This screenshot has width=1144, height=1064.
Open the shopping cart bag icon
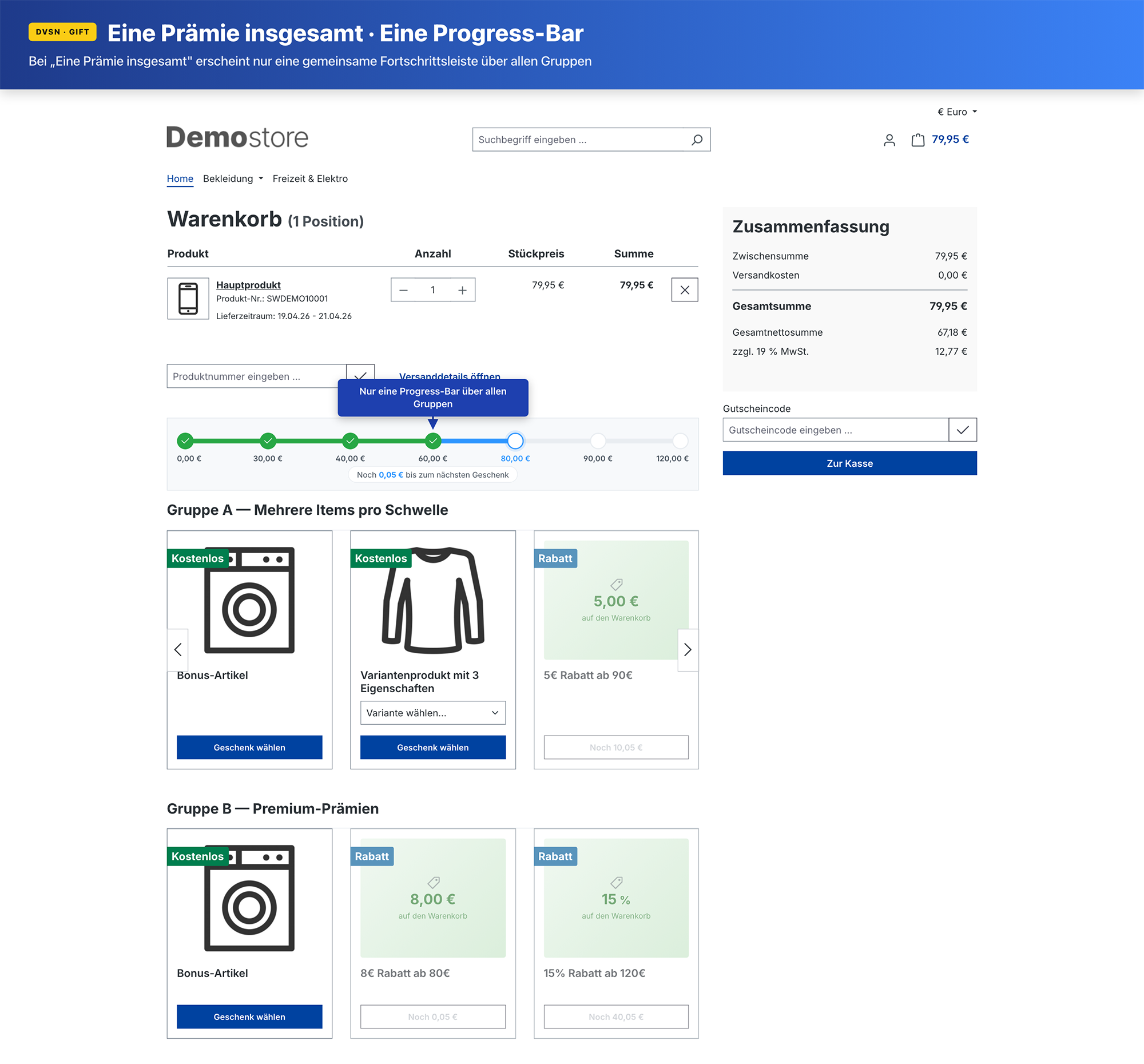point(917,140)
